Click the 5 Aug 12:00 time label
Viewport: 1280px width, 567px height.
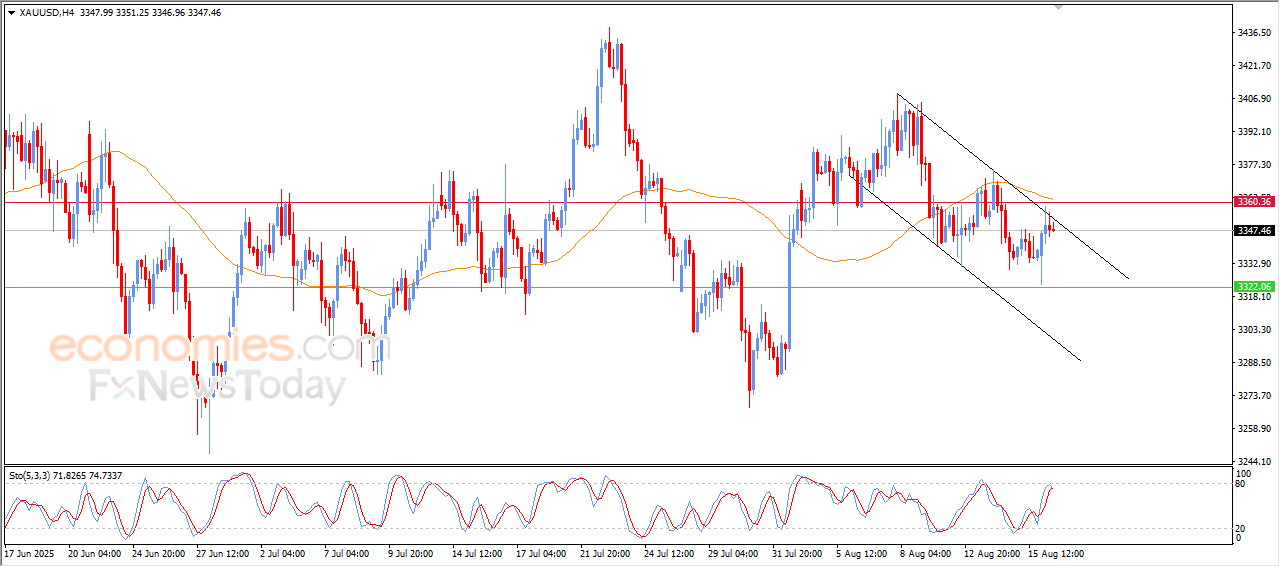pos(860,553)
